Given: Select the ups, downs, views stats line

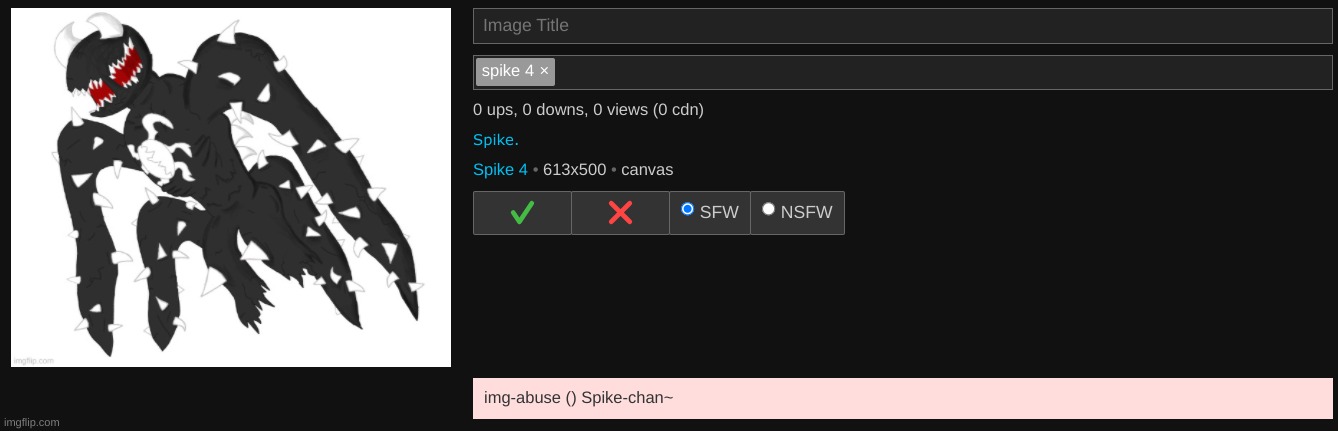Looking at the screenshot, I should click(588, 110).
